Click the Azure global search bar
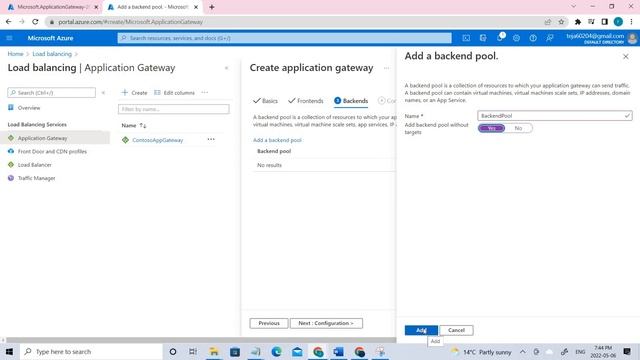640x360 pixels. 284,38
